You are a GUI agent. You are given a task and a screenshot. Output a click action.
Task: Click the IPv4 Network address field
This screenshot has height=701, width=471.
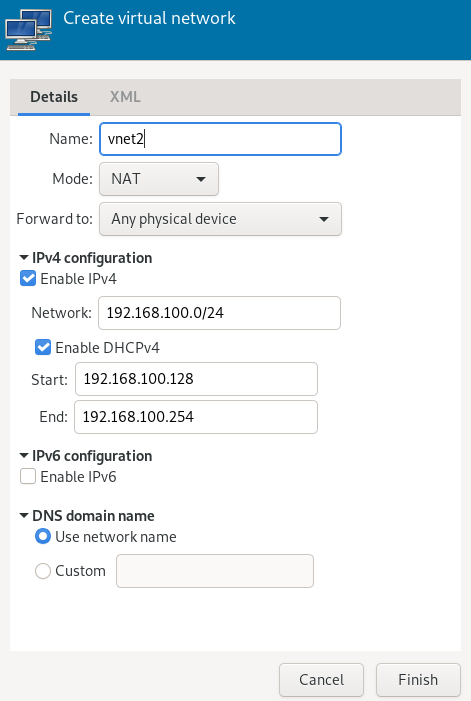(219, 313)
